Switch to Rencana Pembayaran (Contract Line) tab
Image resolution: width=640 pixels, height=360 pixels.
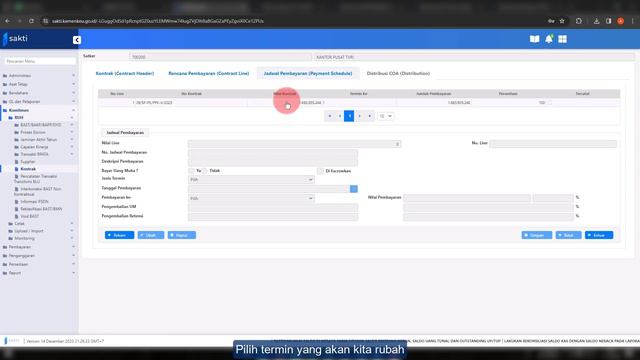click(209, 73)
